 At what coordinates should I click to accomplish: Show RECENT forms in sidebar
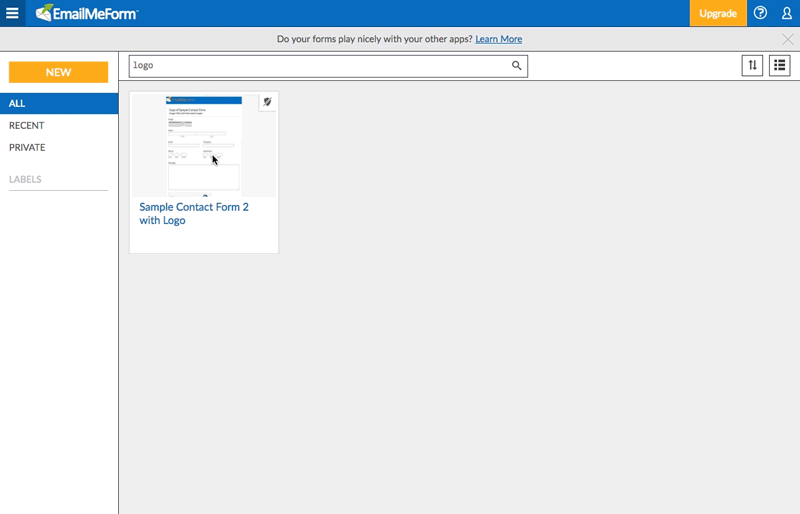[x=27, y=125]
